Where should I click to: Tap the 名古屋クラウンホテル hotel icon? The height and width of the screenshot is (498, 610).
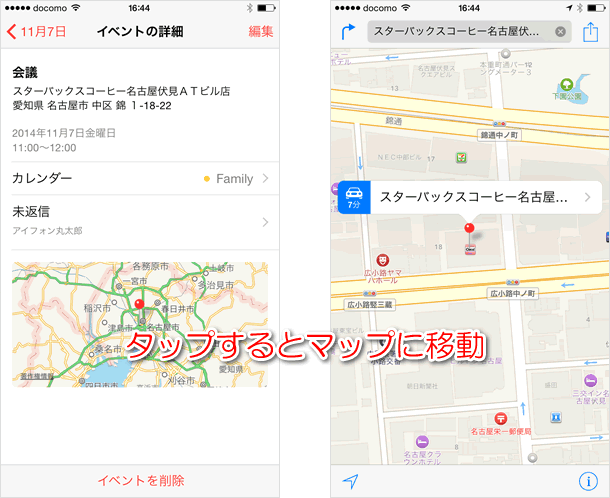[422, 442]
